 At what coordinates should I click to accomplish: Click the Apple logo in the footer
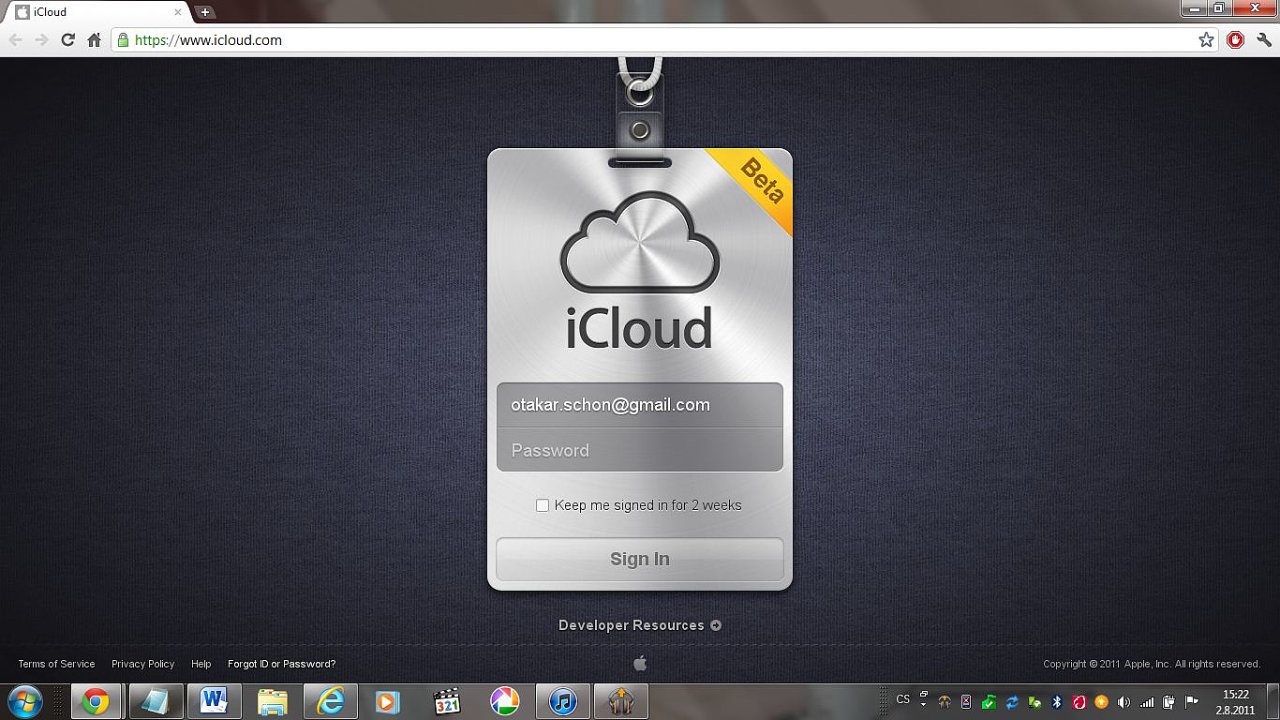(x=640, y=663)
